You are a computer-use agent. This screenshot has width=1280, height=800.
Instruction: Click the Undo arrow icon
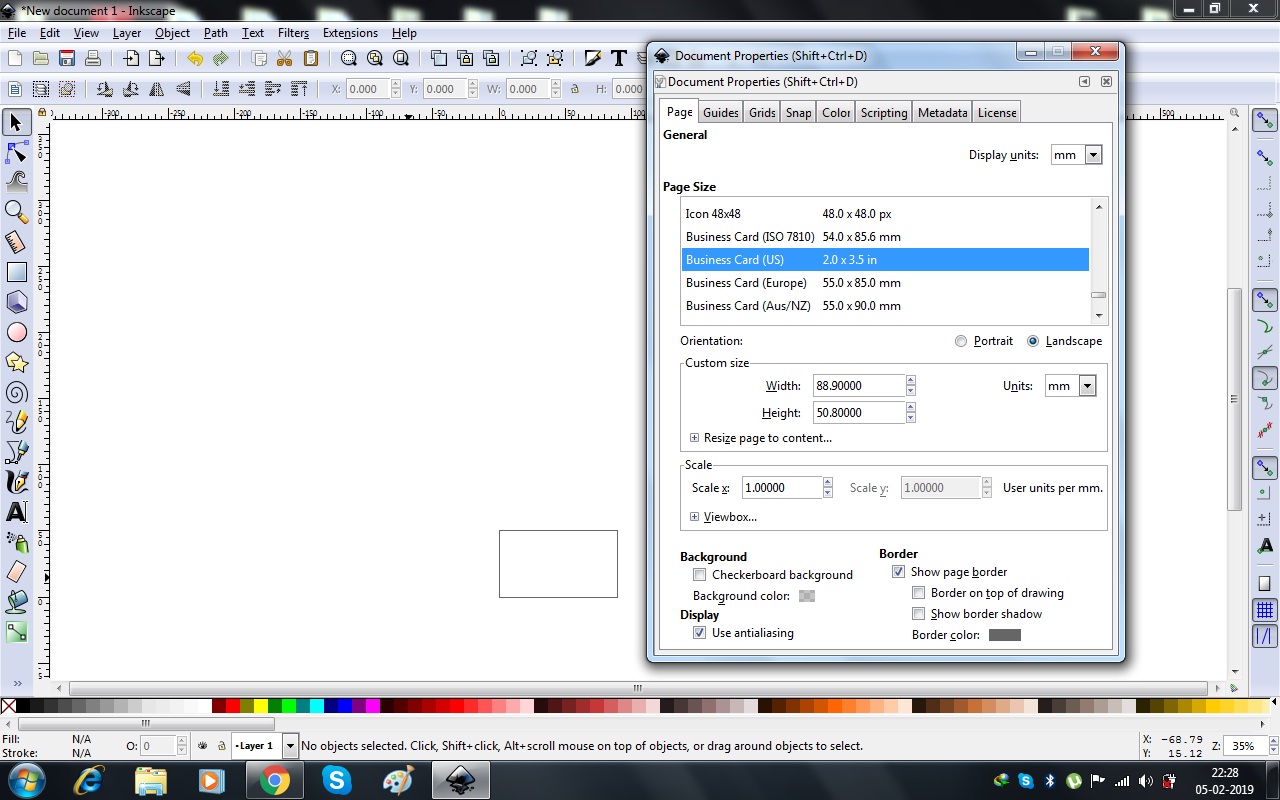coord(195,59)
